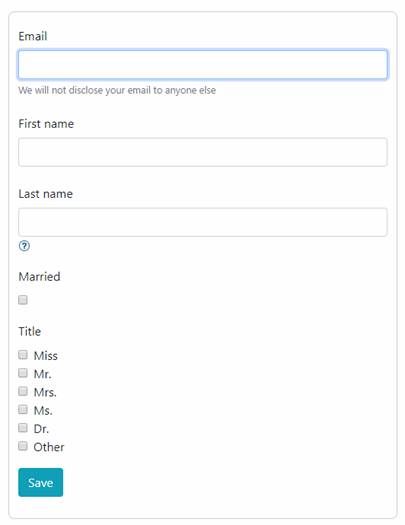Select the First name text box
This screenshot has height=525, width=405.
point(203,152)
